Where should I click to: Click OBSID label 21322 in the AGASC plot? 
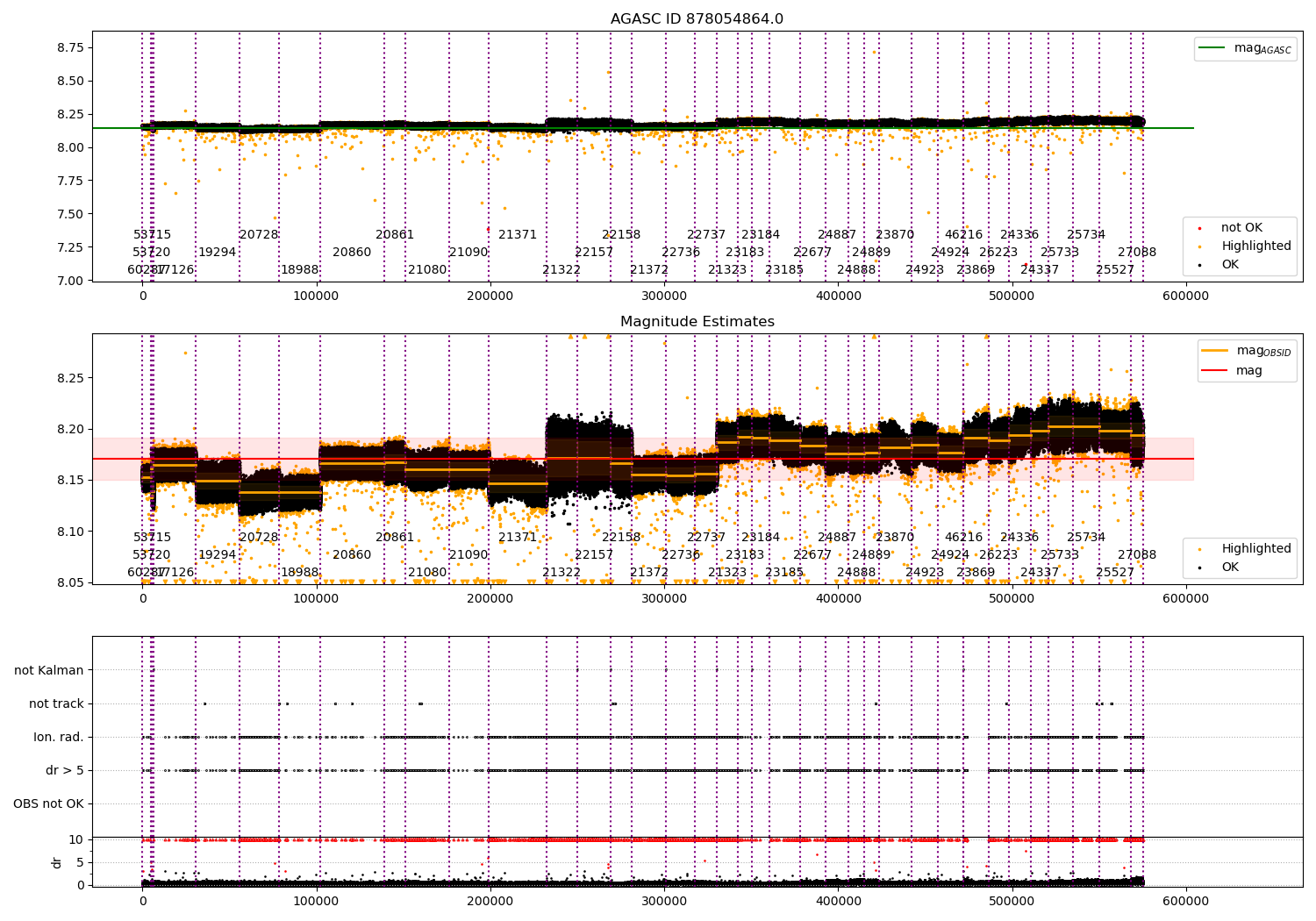[561, 270]
